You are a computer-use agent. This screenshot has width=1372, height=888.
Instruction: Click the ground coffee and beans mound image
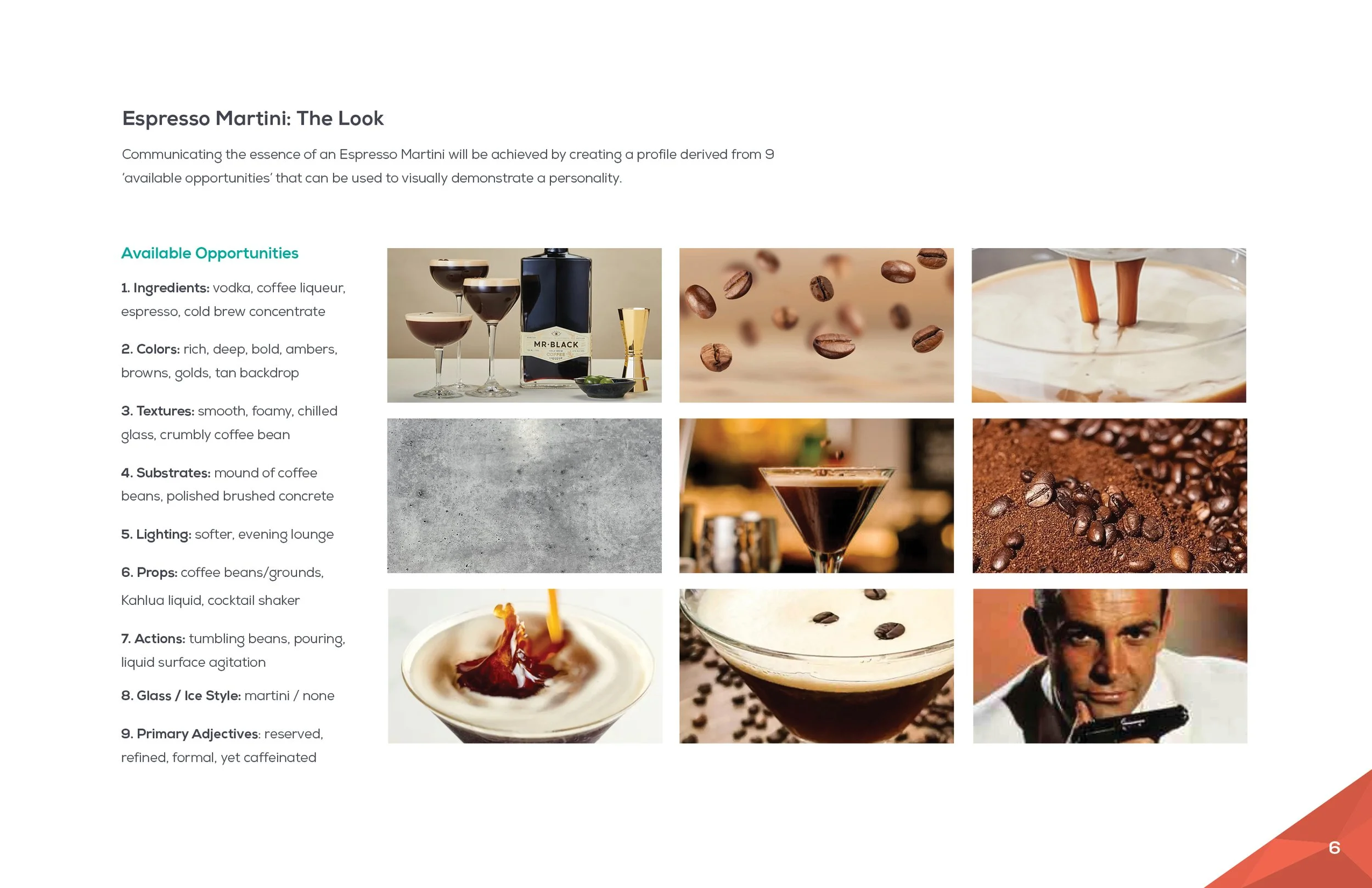pyautogui.click(x=1110, y=496)
